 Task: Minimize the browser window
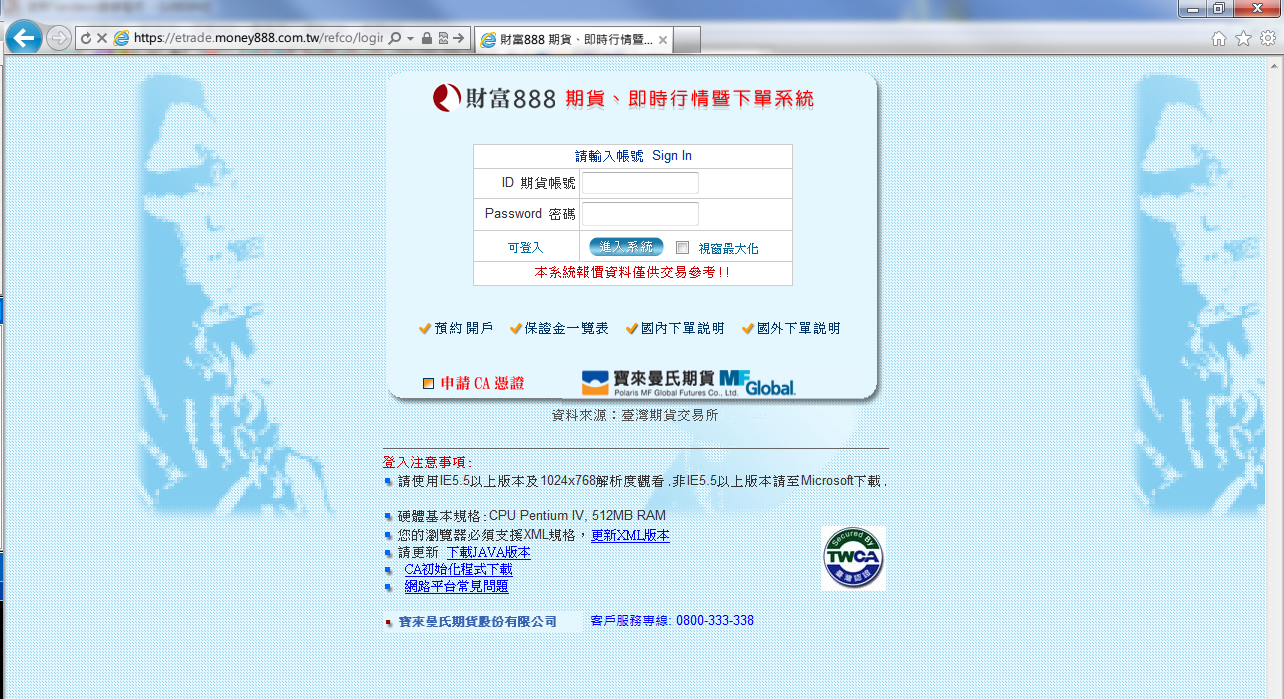coord(1191,8)
